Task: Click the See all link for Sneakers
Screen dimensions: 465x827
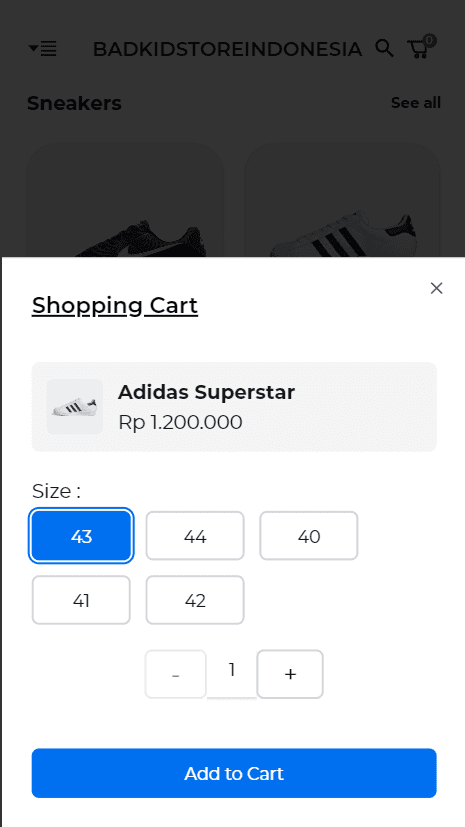Action: [x=415, y=103]
